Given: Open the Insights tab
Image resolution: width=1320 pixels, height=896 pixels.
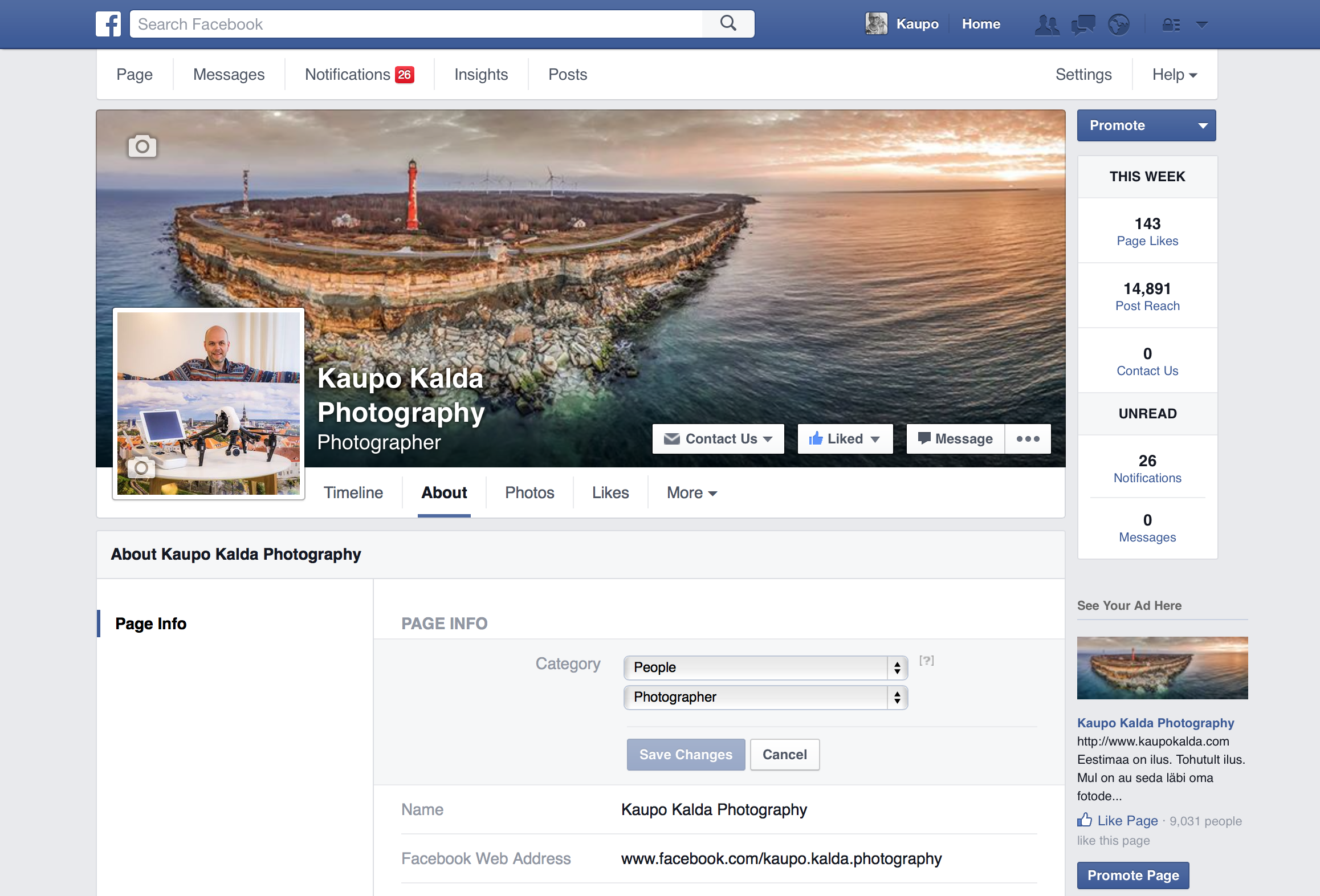Looking at the screenshot, I should [x=480, y=75].
